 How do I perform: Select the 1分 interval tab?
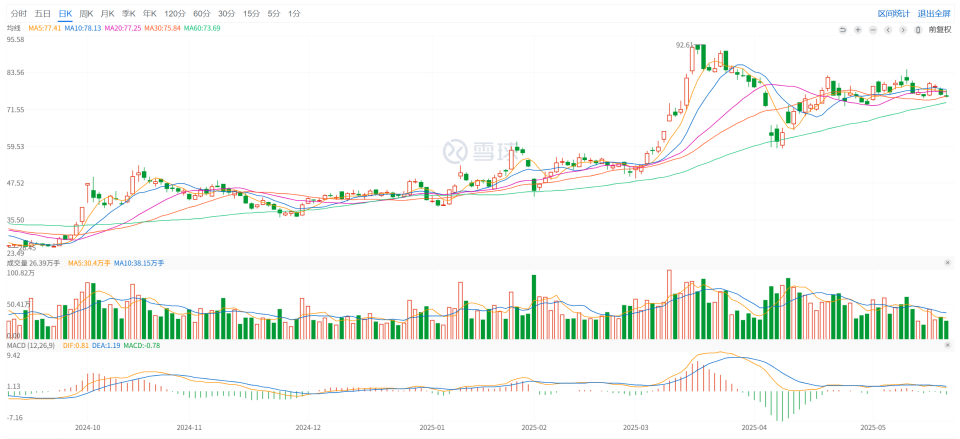[294, 13]
